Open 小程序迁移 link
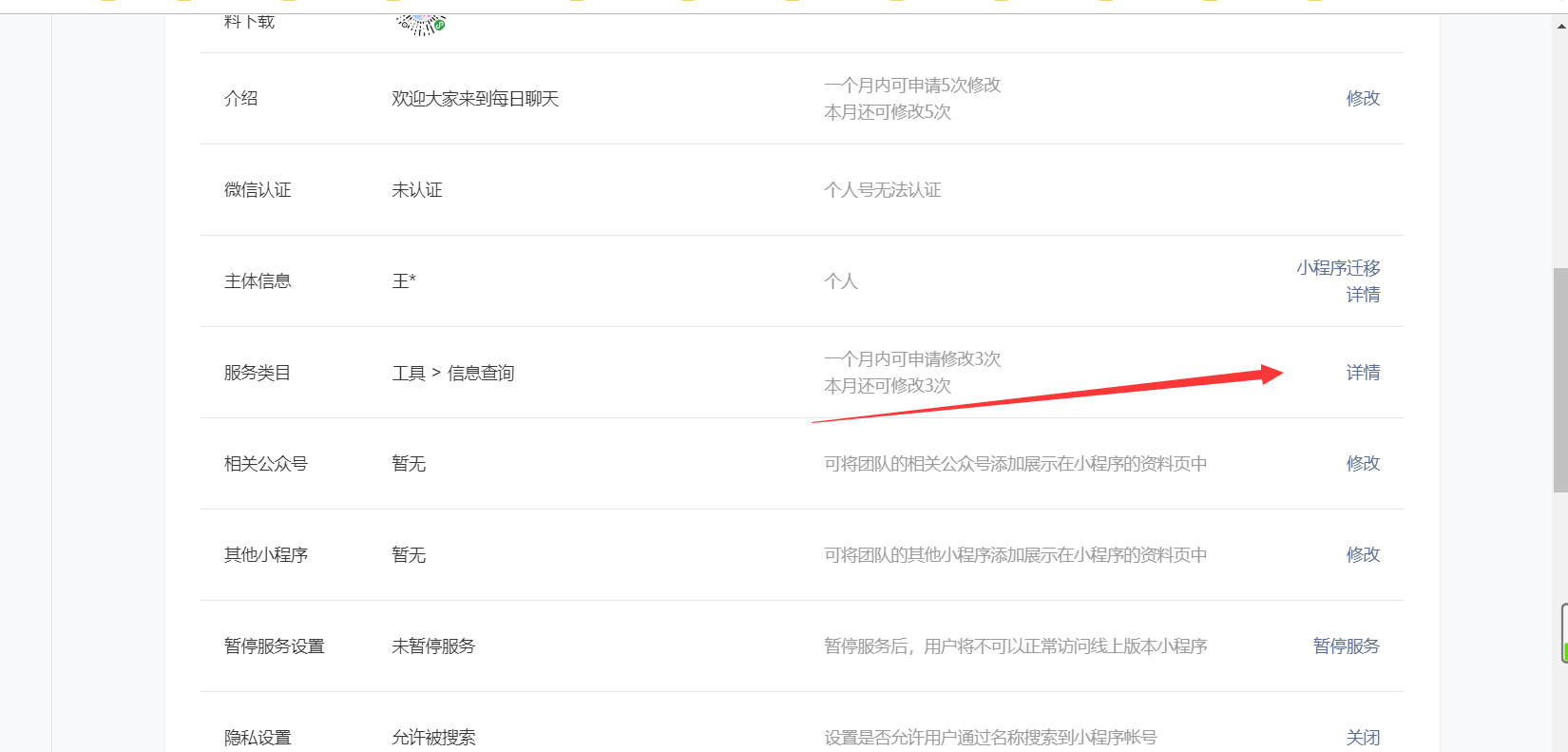The image size is (1568, 752). [x=1338, y=268]
